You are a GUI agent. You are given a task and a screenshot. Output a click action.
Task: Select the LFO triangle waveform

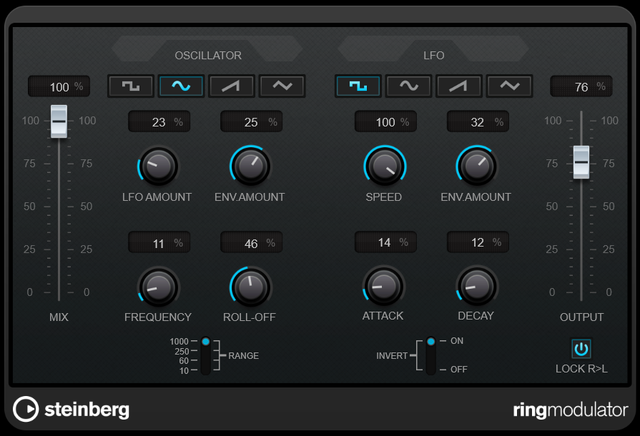coord(510,86)
